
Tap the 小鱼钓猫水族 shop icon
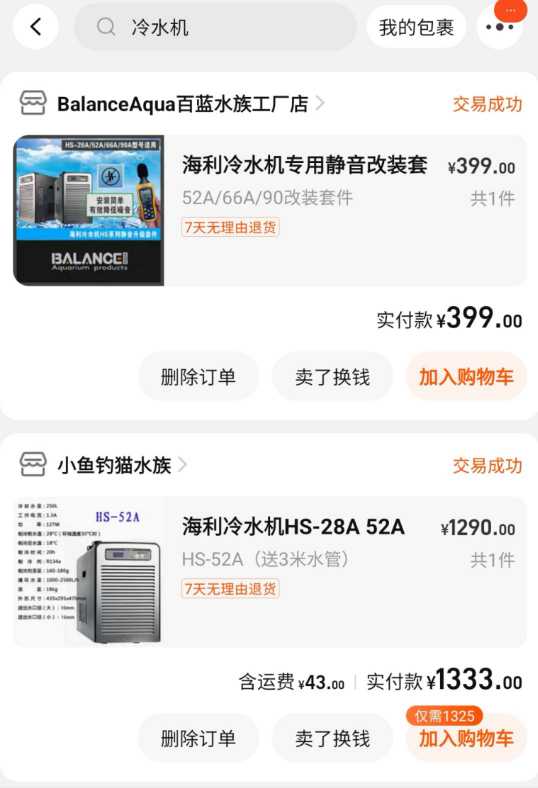tap(33, 464)
